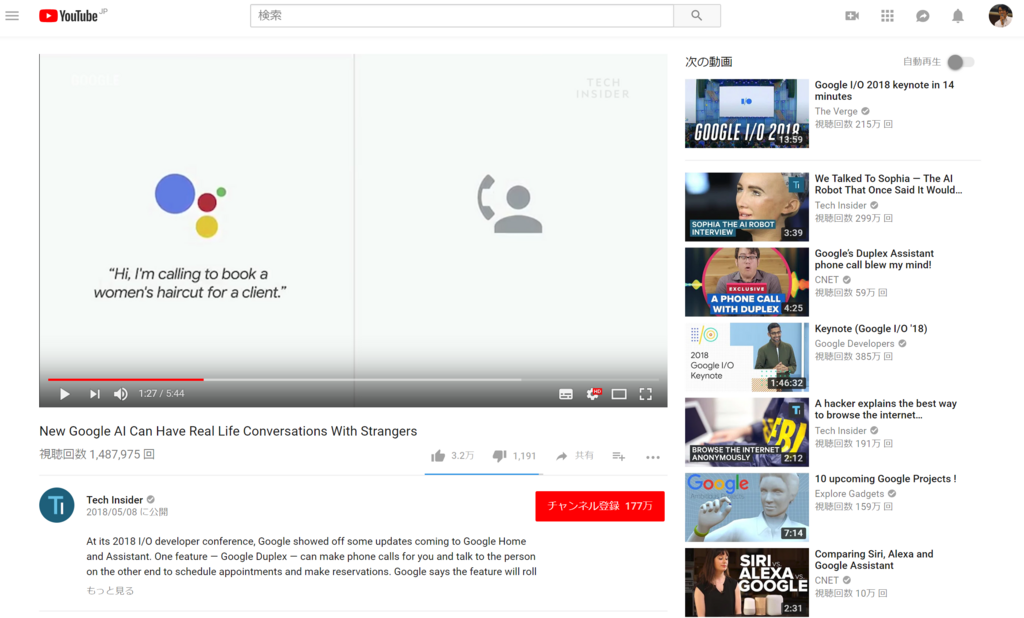Go to the YouTube home logo

tap(69, 16)
